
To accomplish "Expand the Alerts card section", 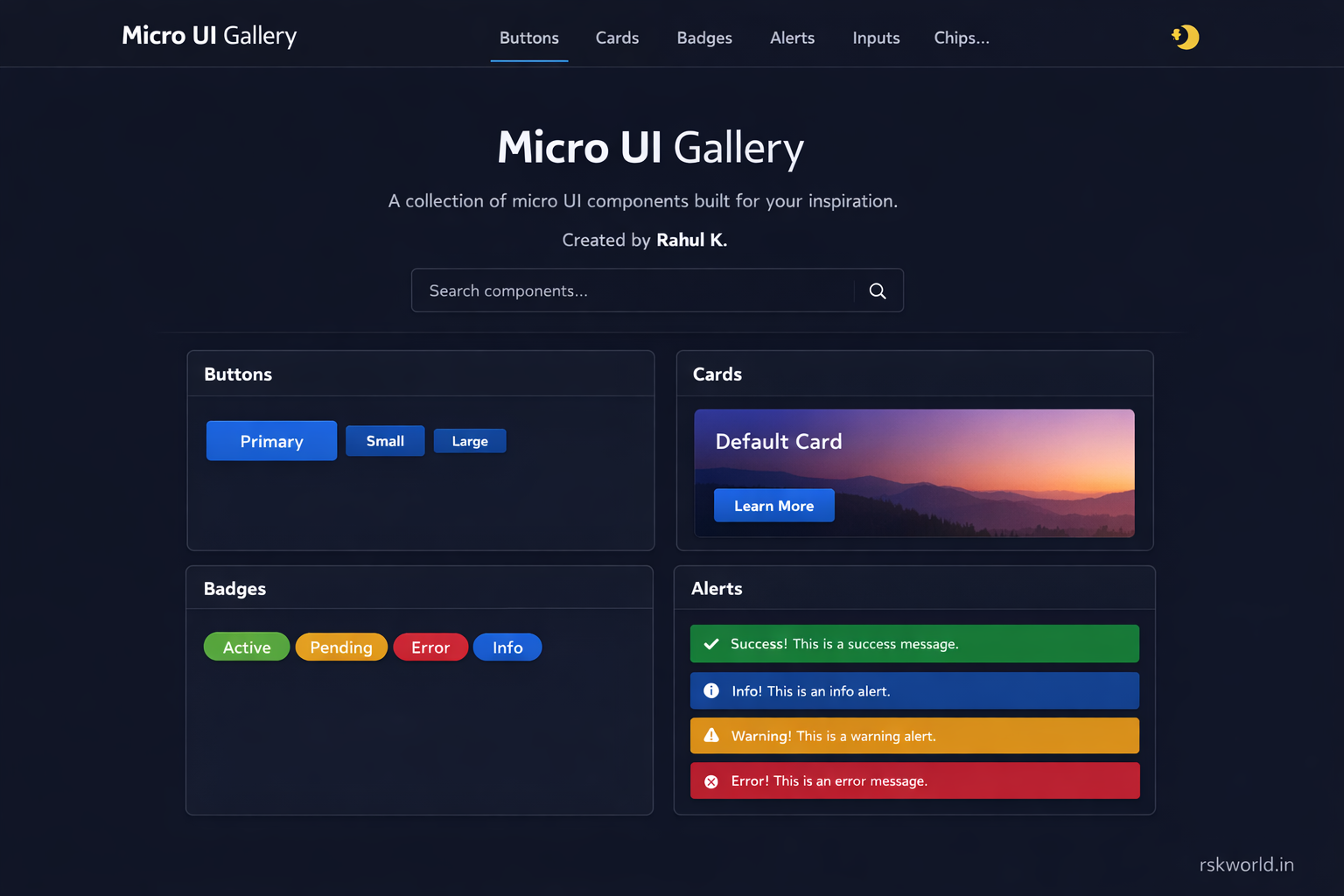I will (717, 588).
